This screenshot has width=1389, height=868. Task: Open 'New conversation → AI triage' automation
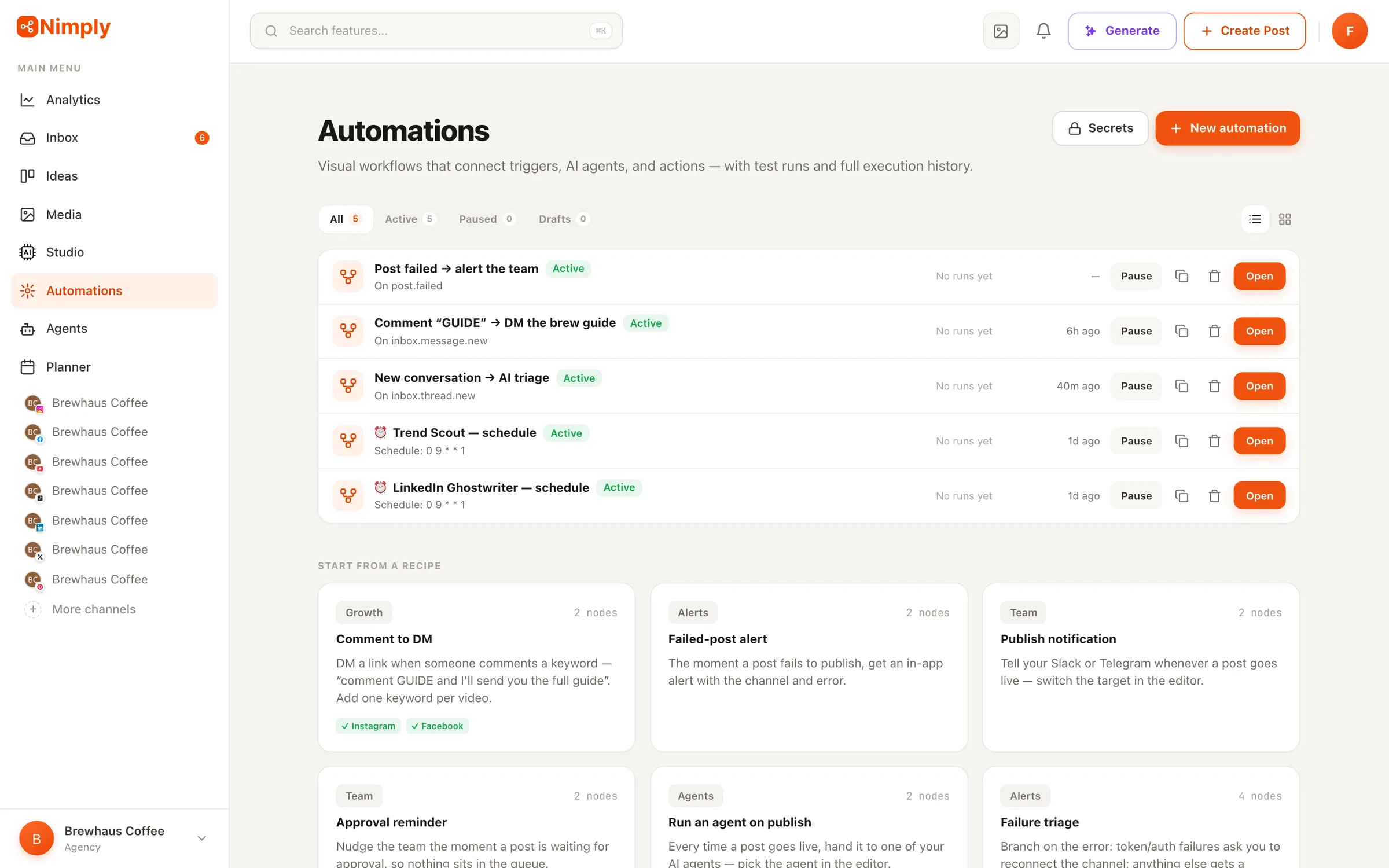(x=1259, y=386)
